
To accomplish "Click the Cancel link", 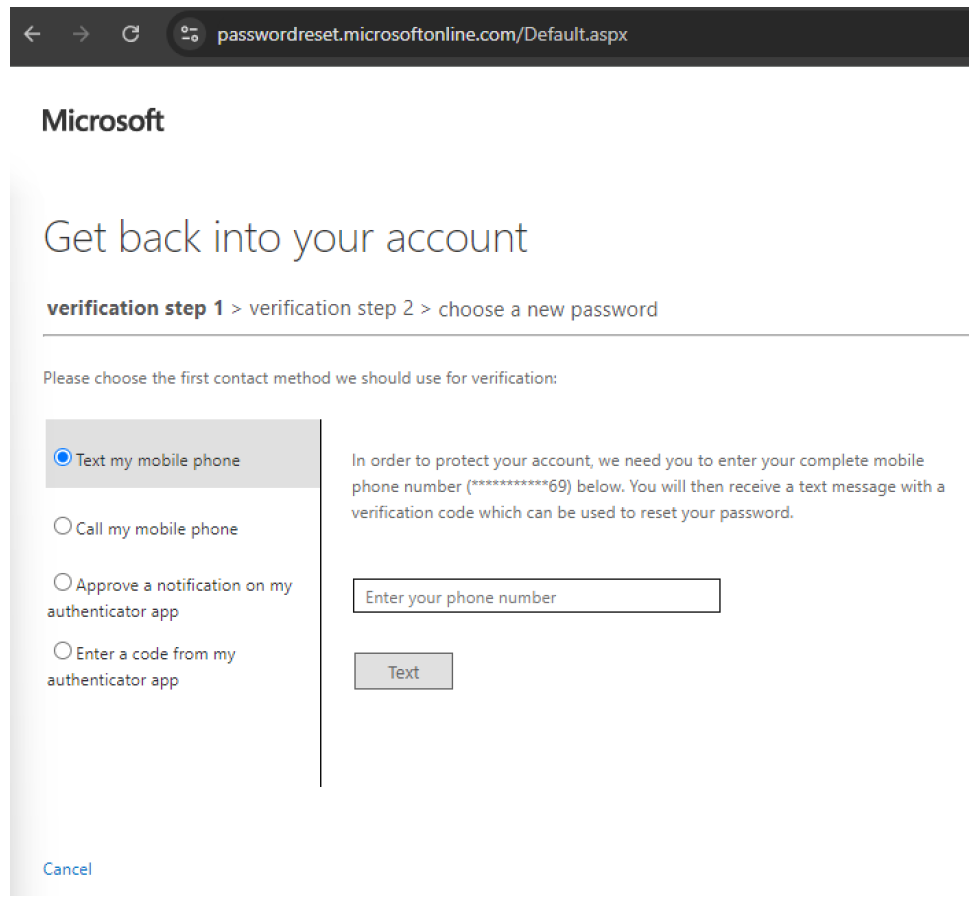I will pyautogui.click(x=67, y=869).
